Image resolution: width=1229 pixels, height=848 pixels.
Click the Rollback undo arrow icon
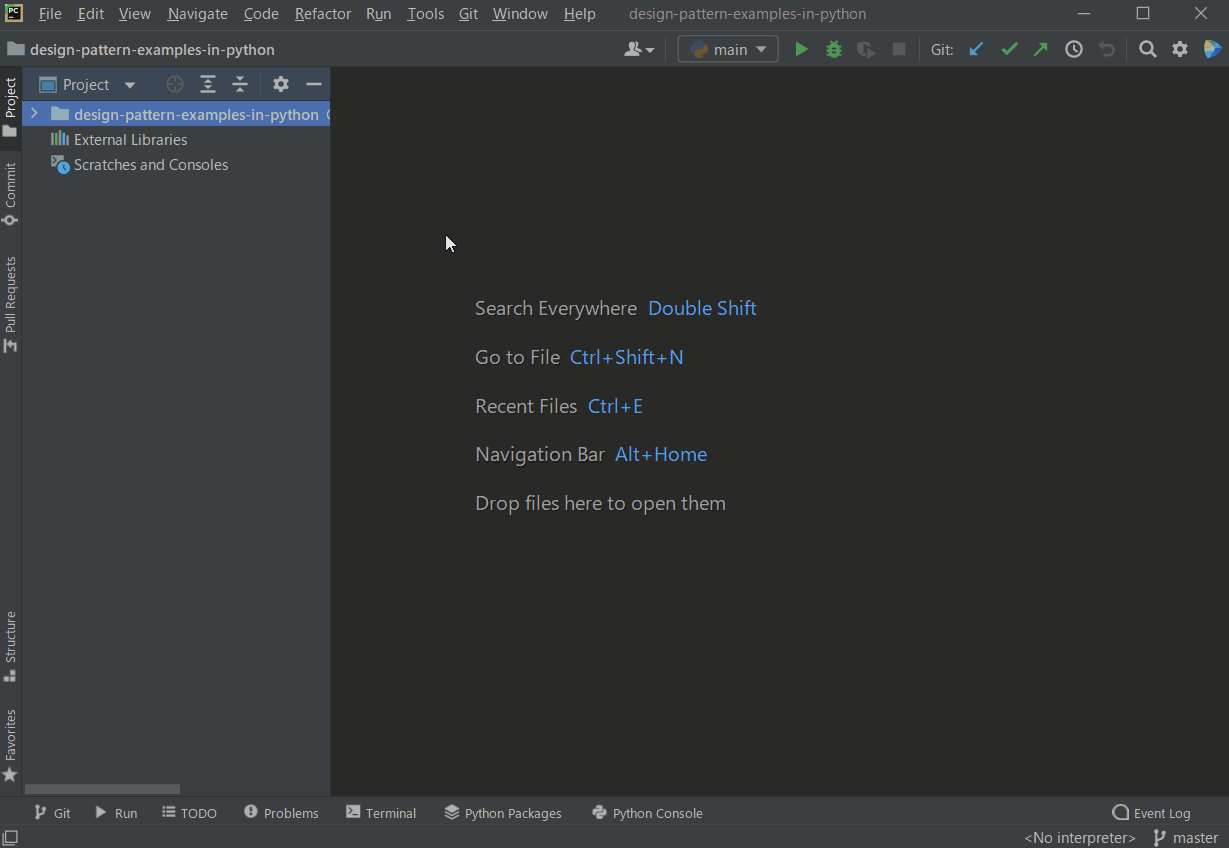[x=1106, y=49]
